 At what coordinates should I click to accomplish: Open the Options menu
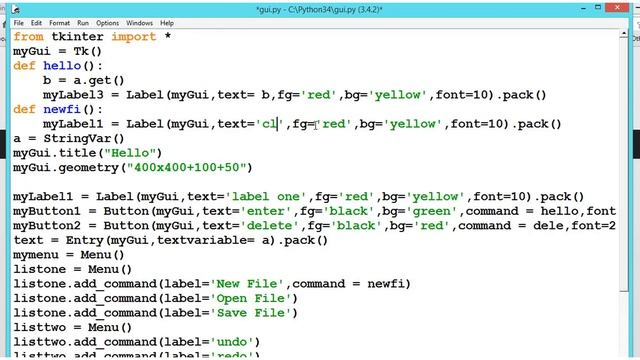click(x=107, y=23)
